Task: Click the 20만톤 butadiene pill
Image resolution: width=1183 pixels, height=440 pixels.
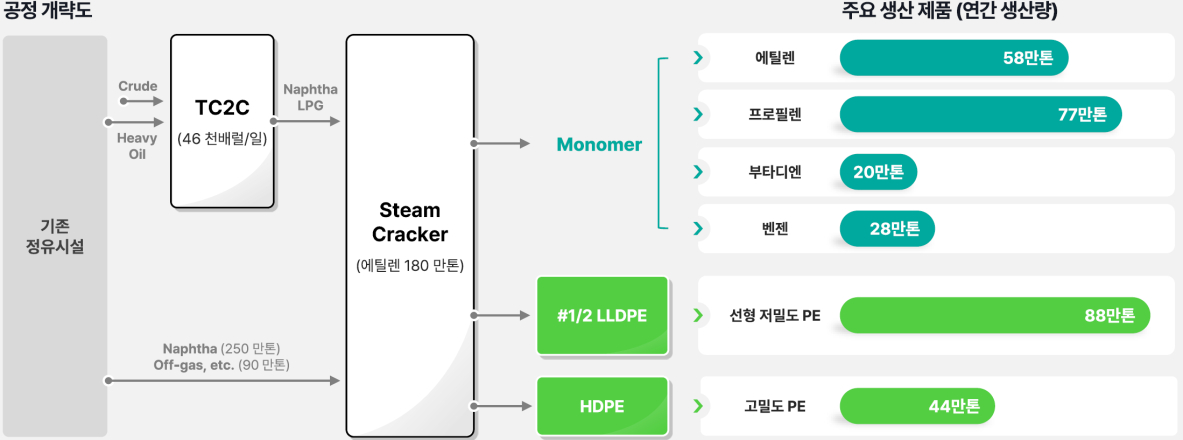Action: tap(878, 172)
